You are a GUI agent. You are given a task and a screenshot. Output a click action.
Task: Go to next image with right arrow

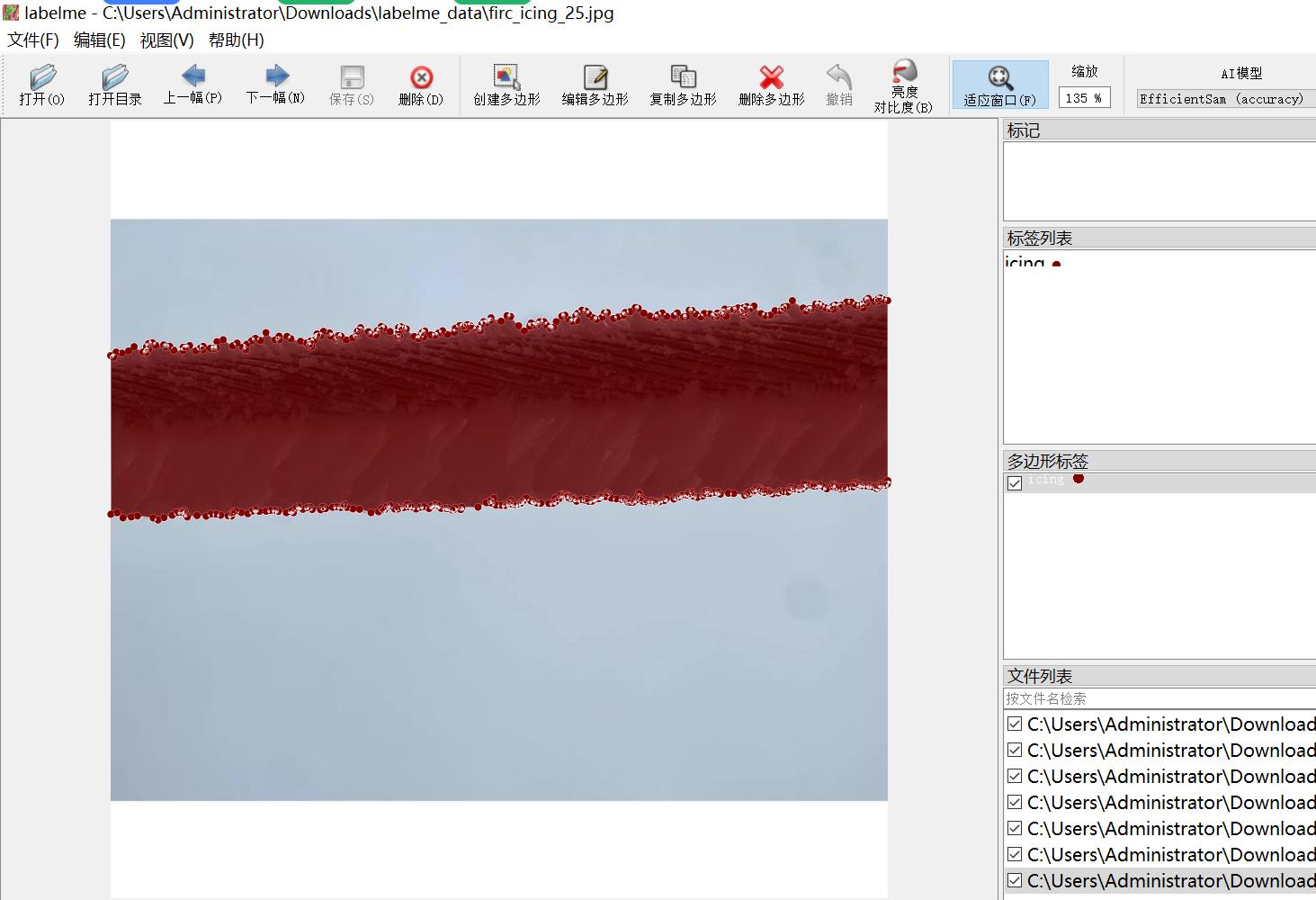[x=275, y=76]
